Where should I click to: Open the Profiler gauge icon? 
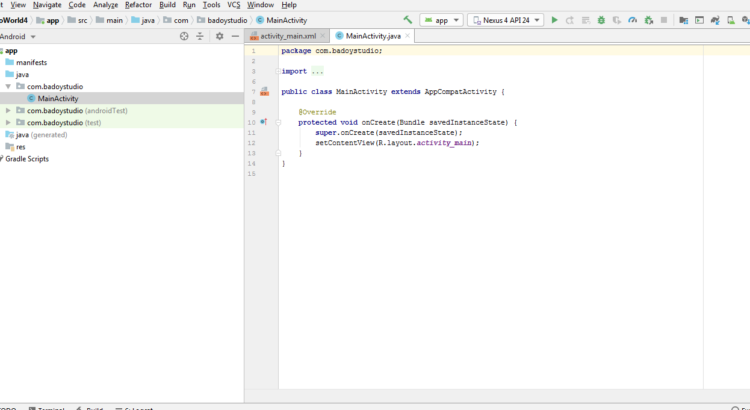click(x=633, y=20)
